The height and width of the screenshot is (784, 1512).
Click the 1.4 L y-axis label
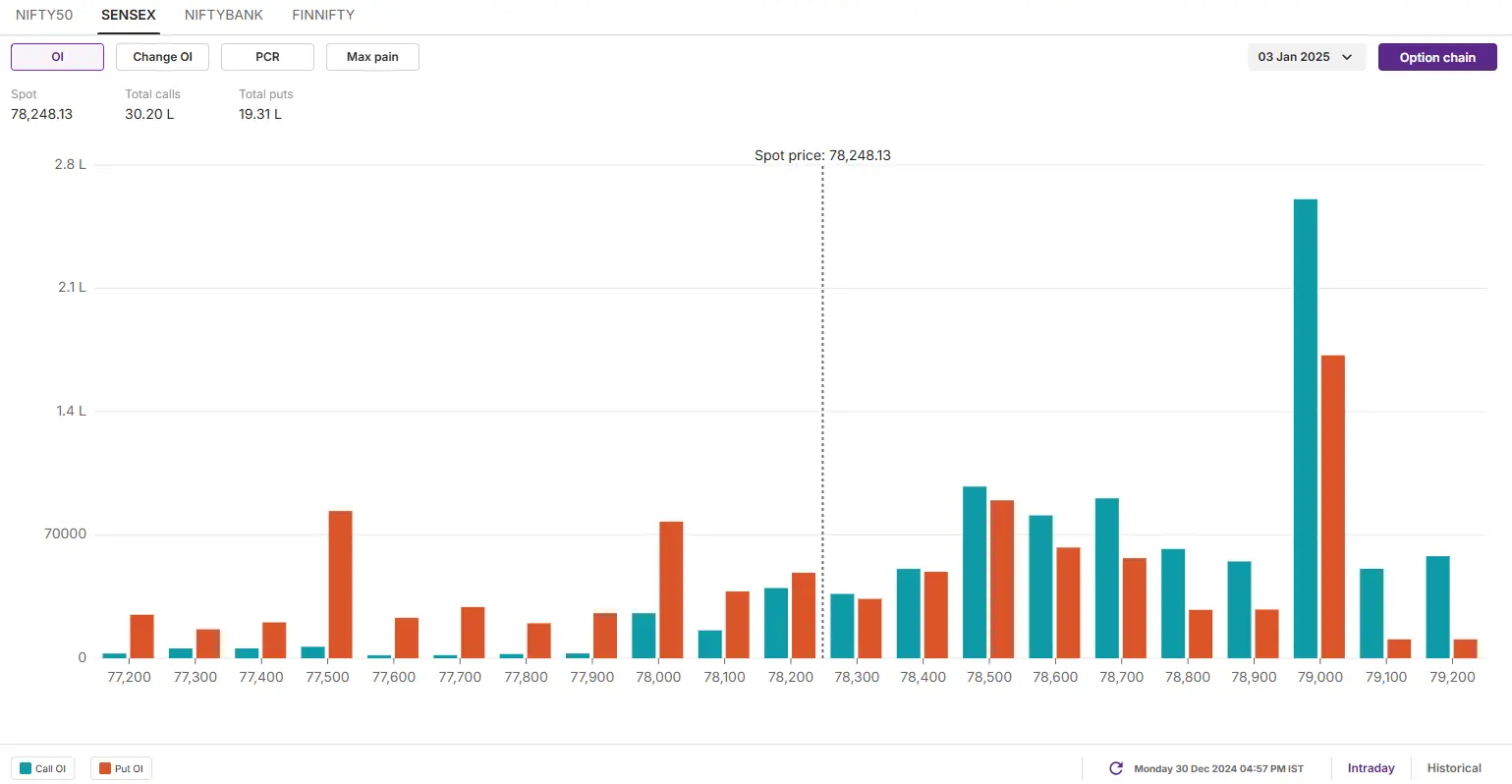[x=71, y=411]
